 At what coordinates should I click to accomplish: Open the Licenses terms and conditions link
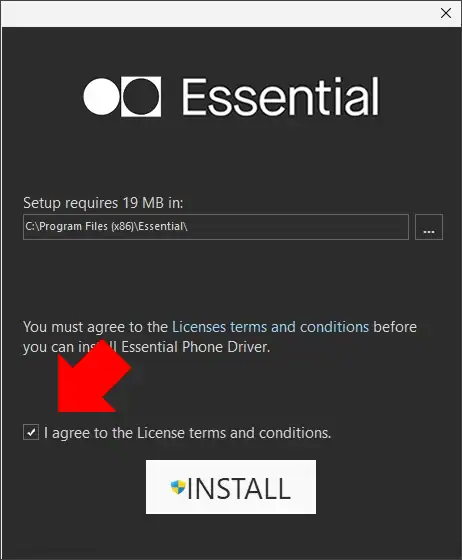[x=270, y=327]
